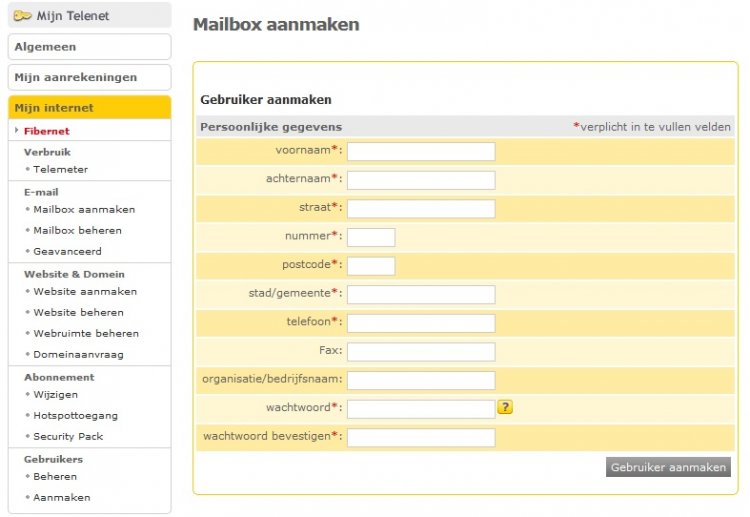Select Website aanmaken in sidebar

point(85,292)
